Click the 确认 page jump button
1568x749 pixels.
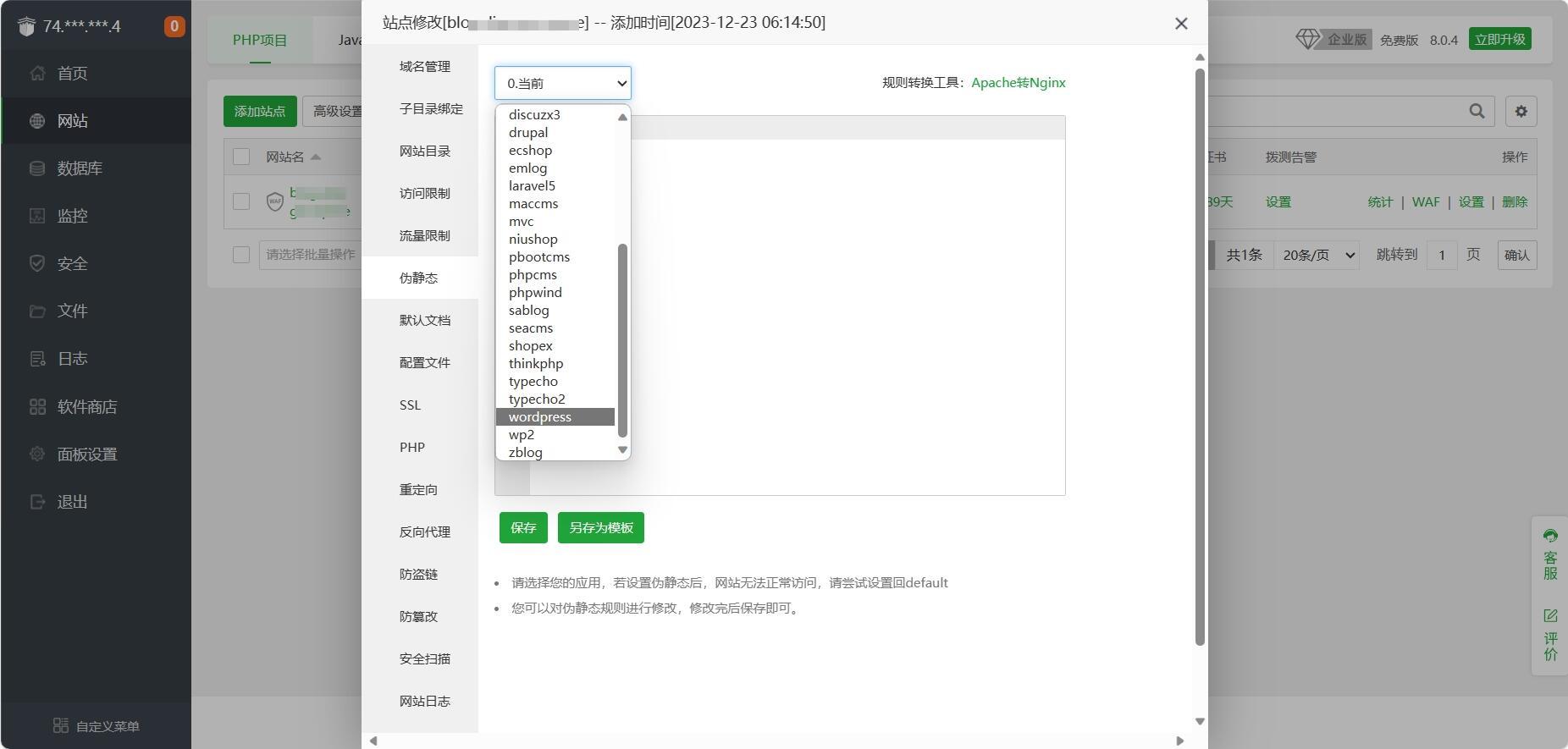[1516, 255]
